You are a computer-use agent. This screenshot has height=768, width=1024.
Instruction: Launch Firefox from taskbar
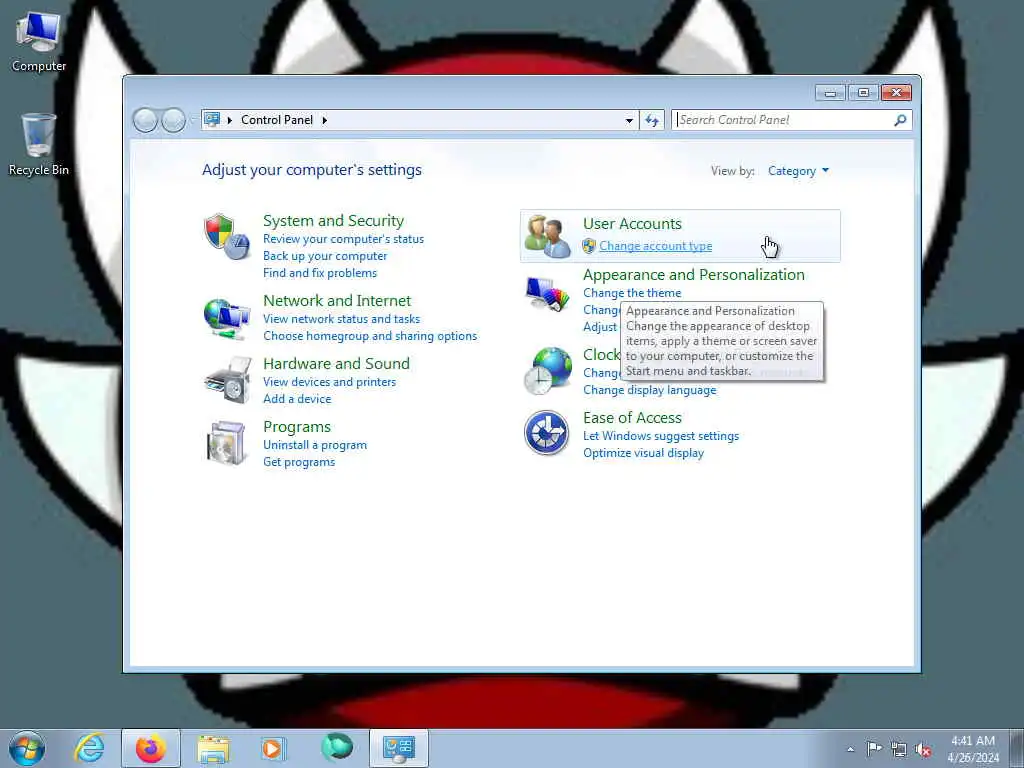coord(151,748)
